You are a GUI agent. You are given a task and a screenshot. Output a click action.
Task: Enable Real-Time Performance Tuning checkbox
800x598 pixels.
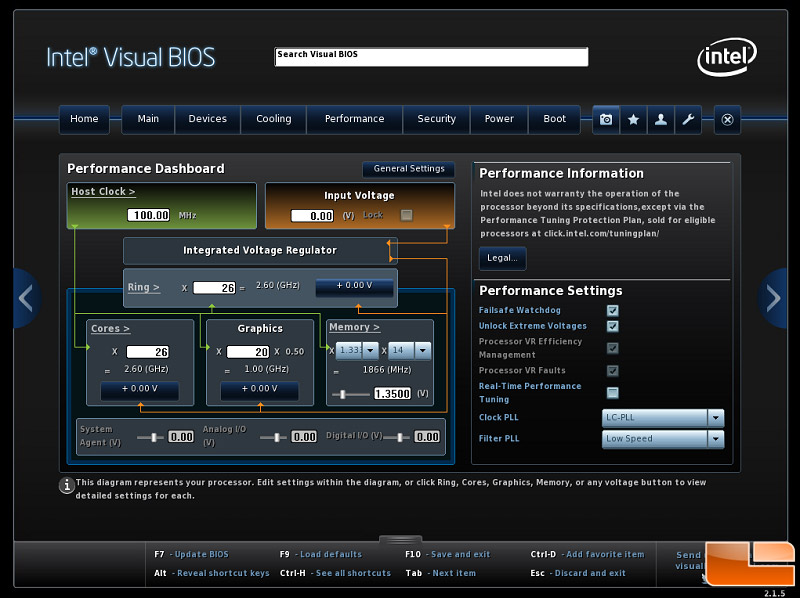point(613,392)
